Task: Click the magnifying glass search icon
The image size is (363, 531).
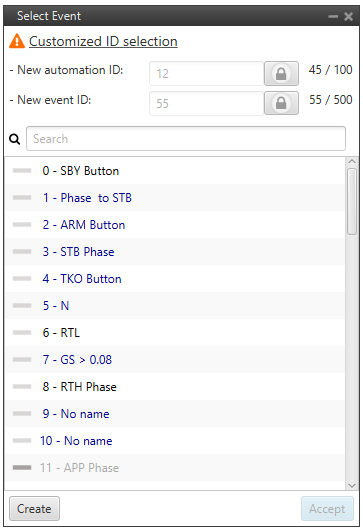Action: click(x=15, y=139)
